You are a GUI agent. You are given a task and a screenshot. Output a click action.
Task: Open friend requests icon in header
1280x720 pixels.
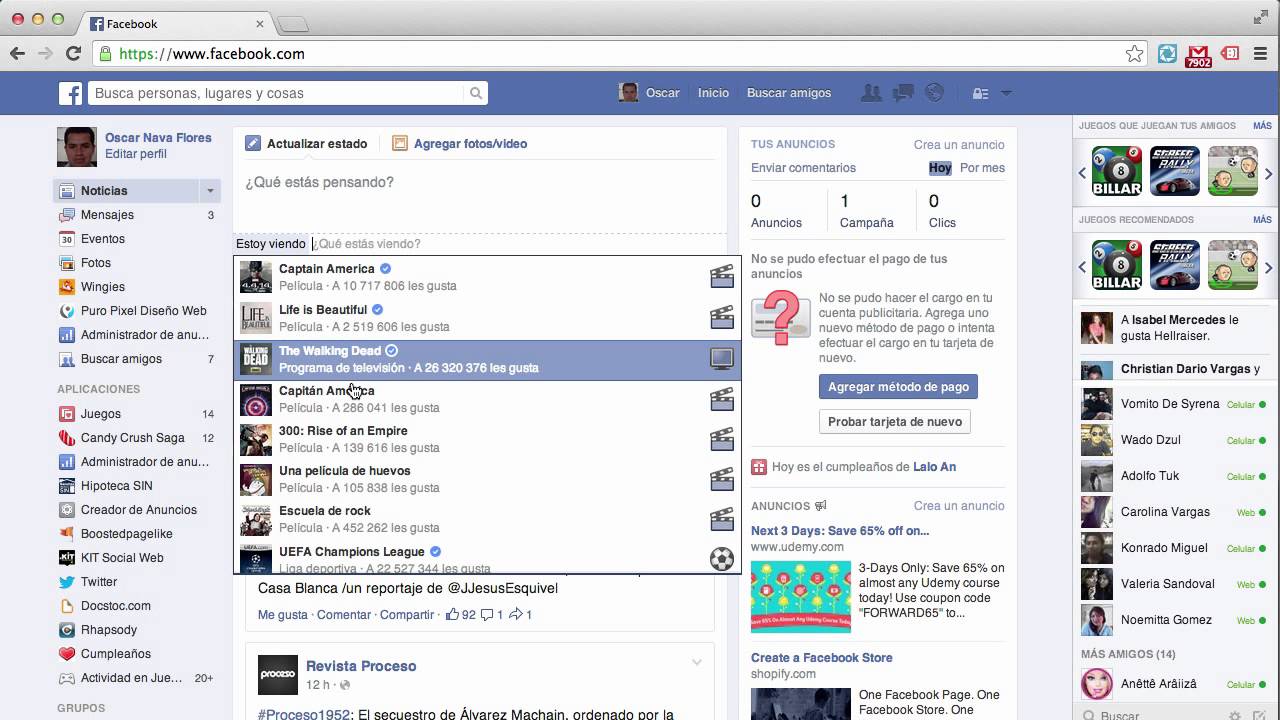pos(872,93)
